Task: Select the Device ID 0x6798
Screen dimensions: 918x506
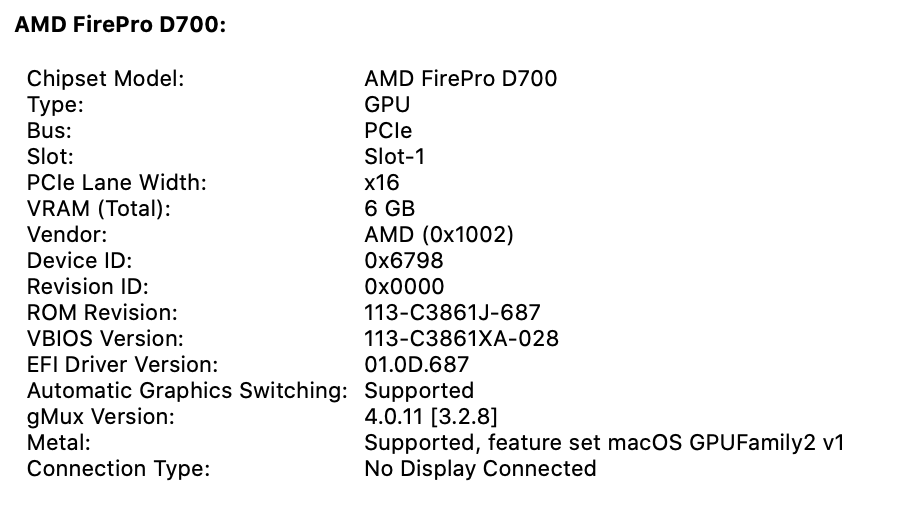Action: tap(404, 260)
